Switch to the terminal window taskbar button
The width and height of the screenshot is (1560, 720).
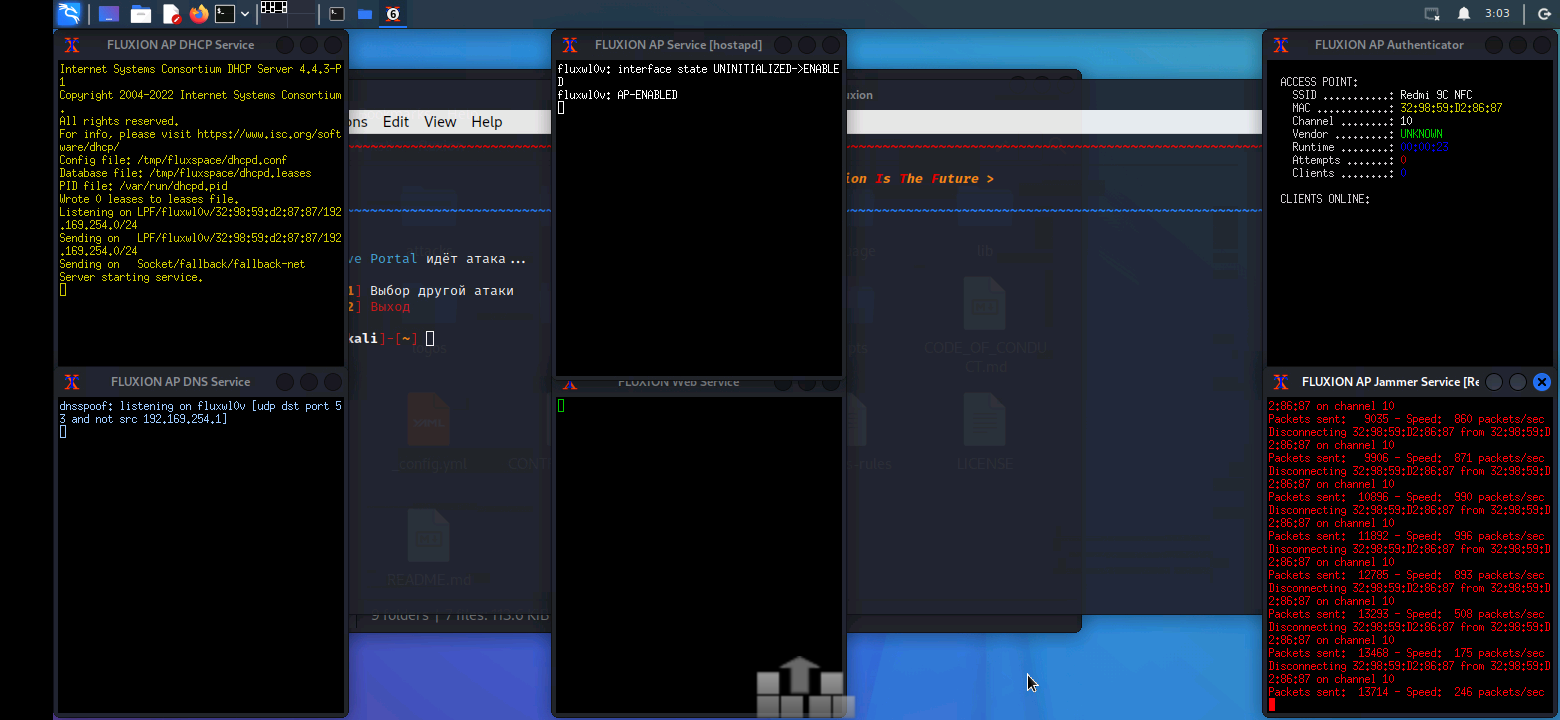tap(338, 14)
